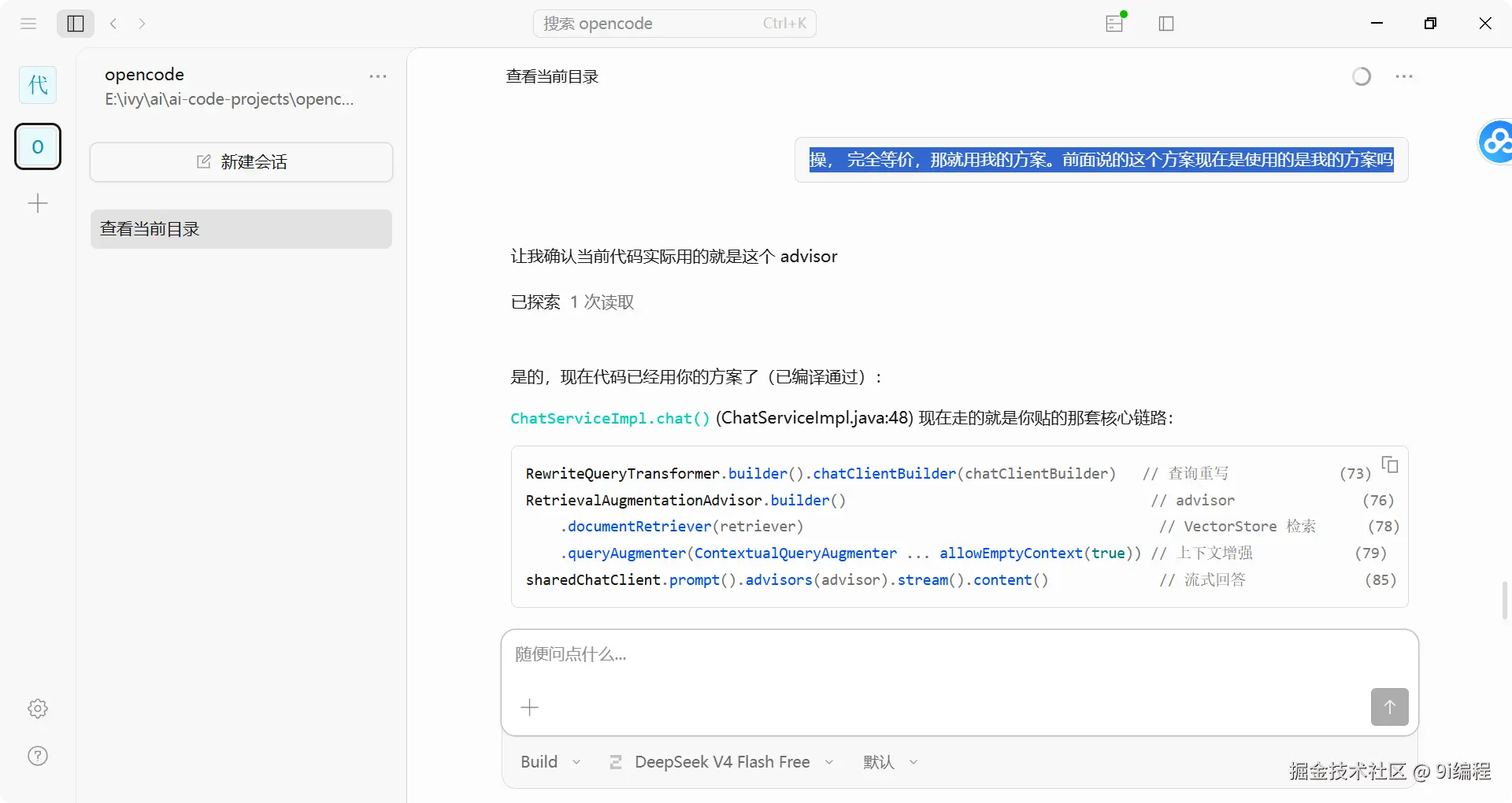Toggle the left sidebar panel icon
Screen dimensions: 1512x803
tap(76, 24)
